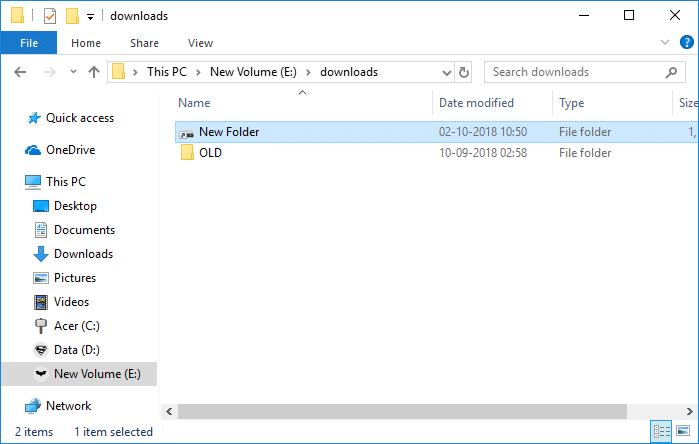Open the recent locations dropdown
Image resolution: width=699 pixels, height=444 pixels.
(x=73, y=71)
